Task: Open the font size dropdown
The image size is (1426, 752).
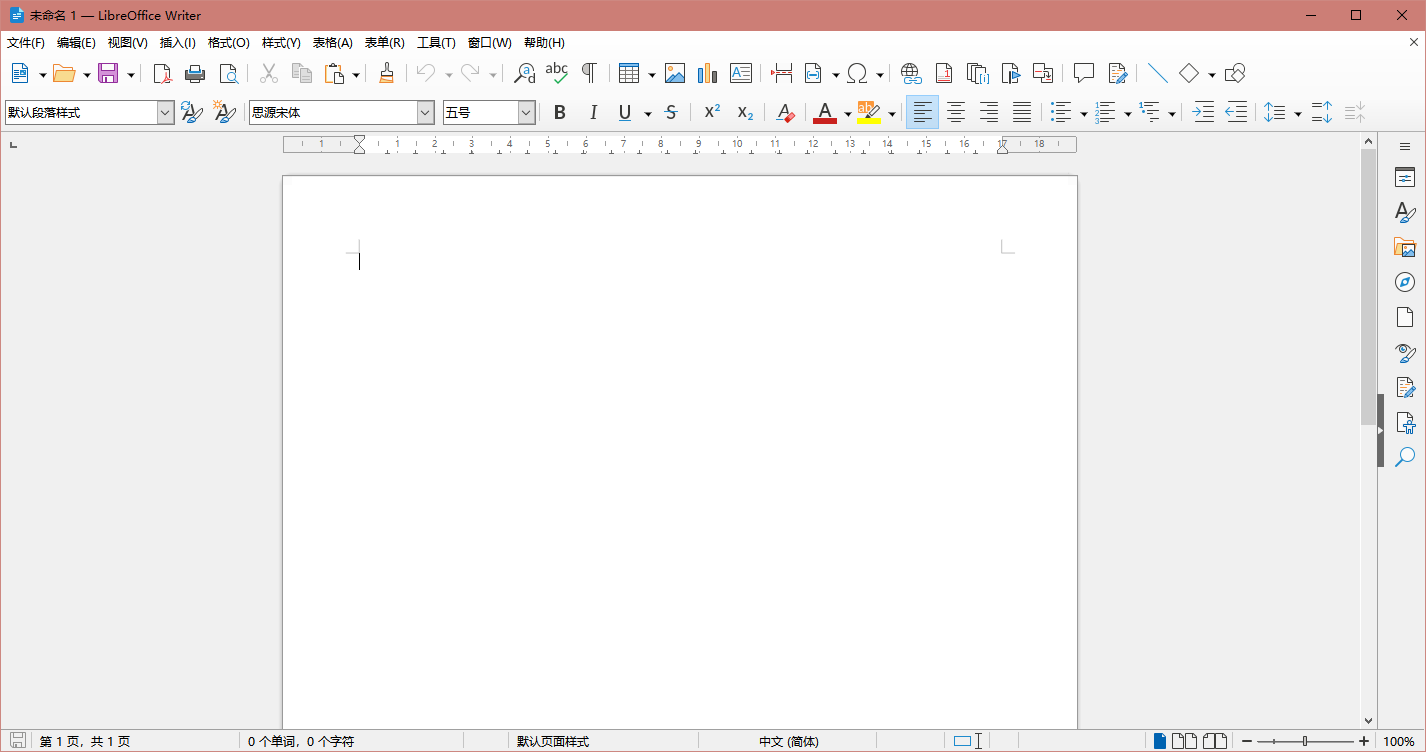Action: 527,112
